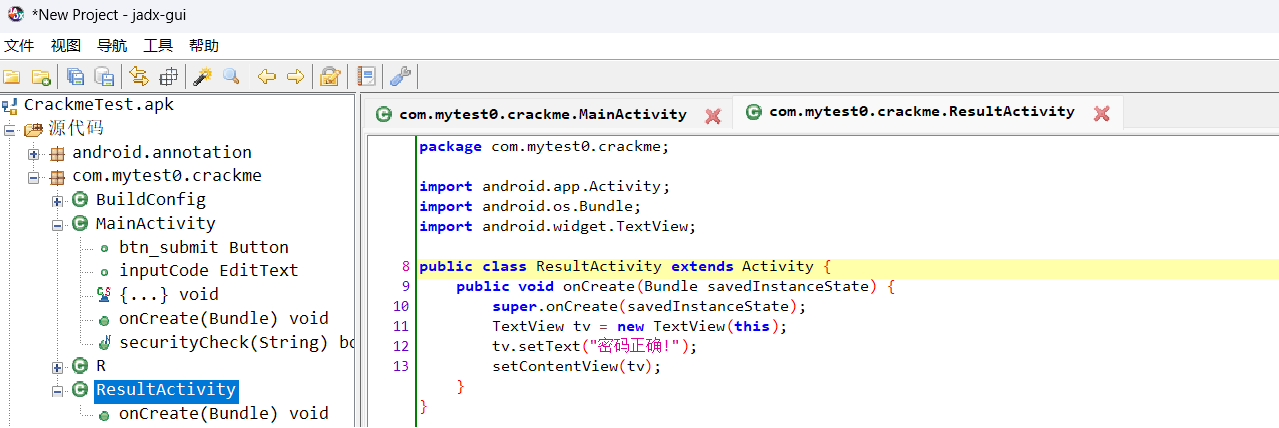Close the ResultActivity tab with red X
Viewport: 1279px width, 428px height.
[1101, 113]
